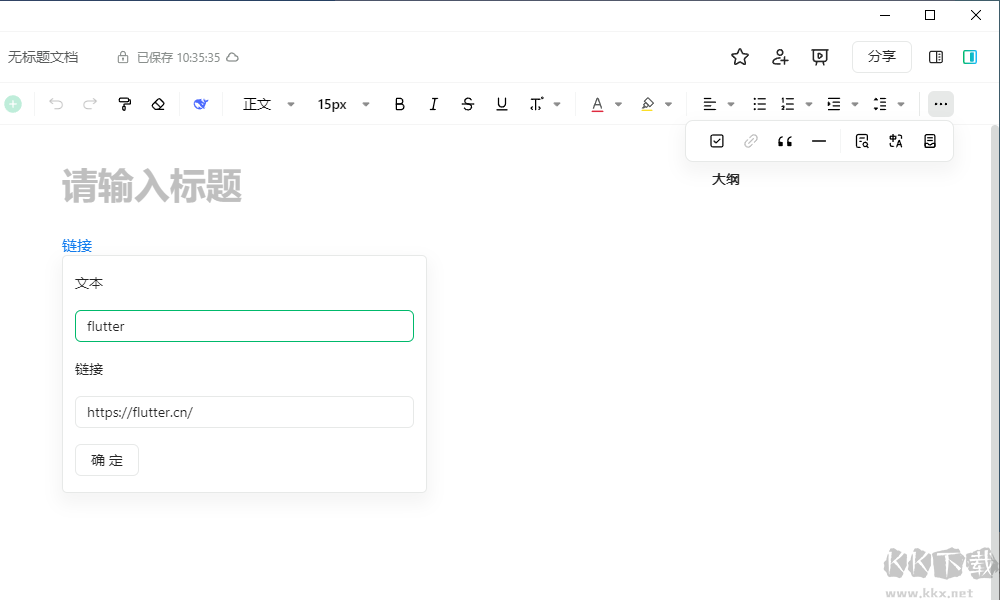Viewport: 1000px width, 600px height.
Task: Open the text alignment dropdown arrow
Action: click(731, 104)
